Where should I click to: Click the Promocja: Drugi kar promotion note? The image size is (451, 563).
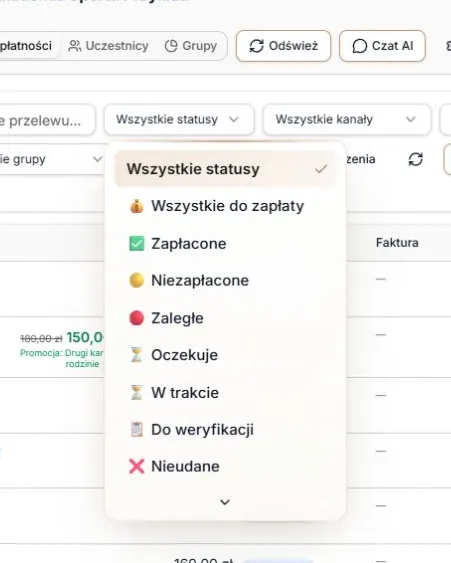(62, 358)
